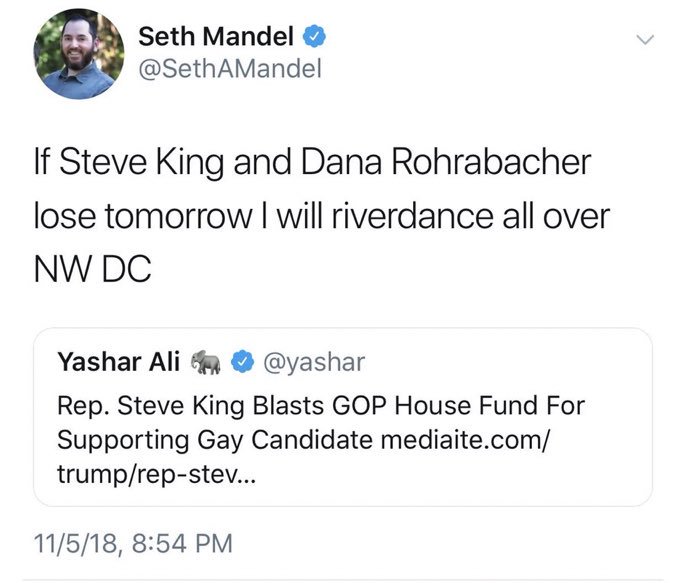Click the Yashar Ali name
Screen dimensions: 686x583
click(119, 362)
